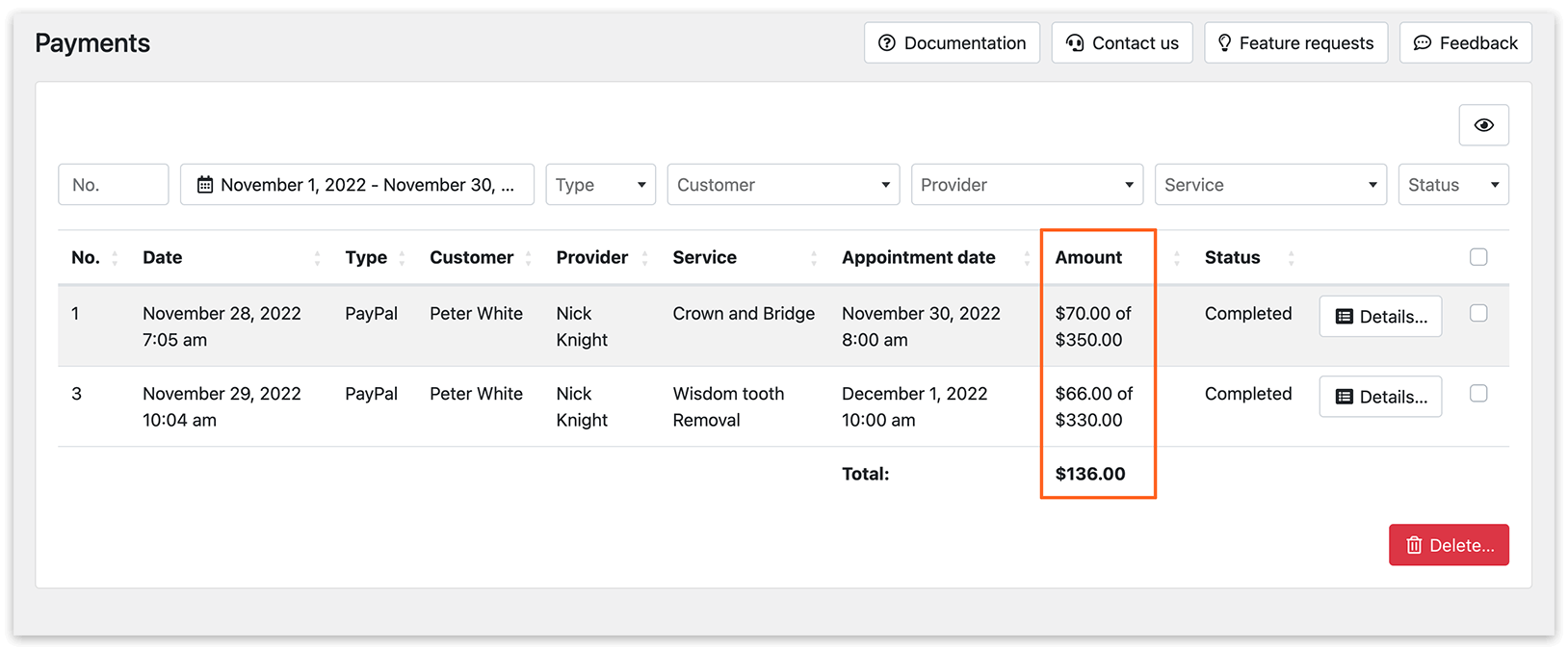The height and width of the screenshot is (649, 1568).
Task: Open the Documentation help button
Action: [x=952, y=43]
